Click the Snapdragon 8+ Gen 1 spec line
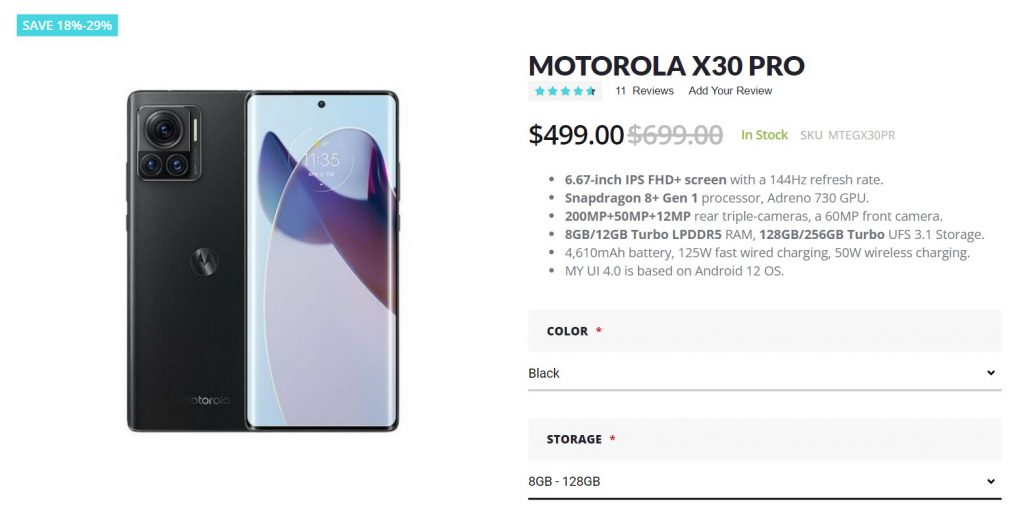Image resolution: width=1024 pixels, height=506 pixels. (x=717, y=198)
